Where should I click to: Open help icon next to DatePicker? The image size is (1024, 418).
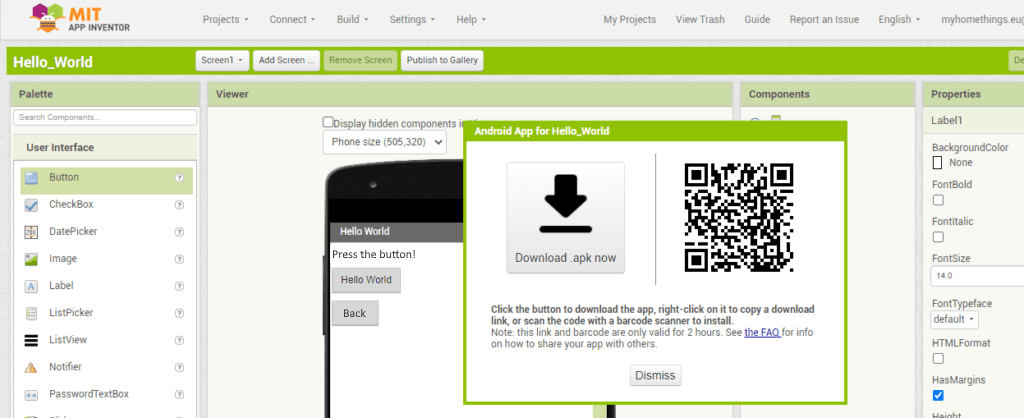pyautogui.click(x=180, y=232)
